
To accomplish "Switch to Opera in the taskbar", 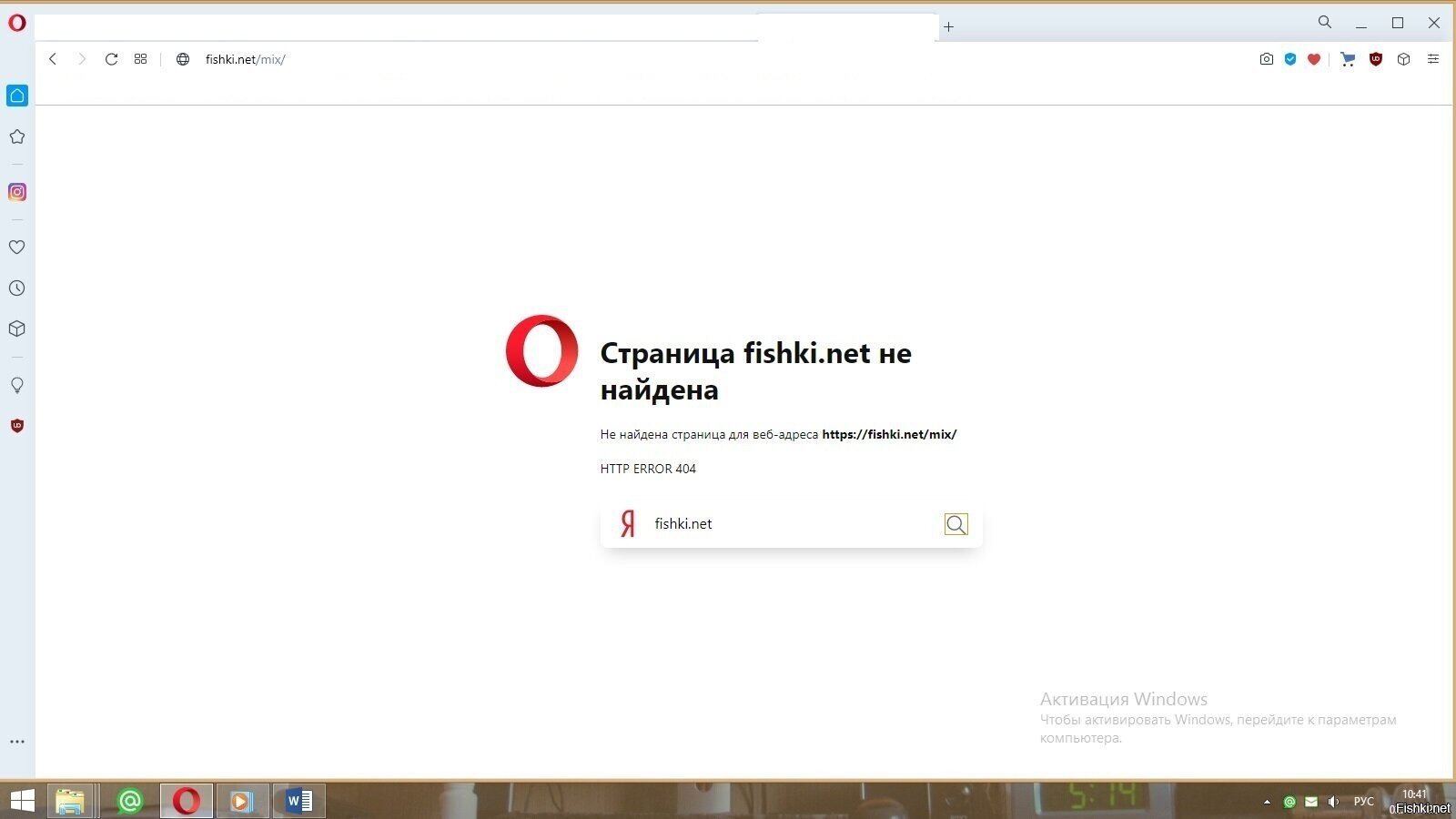I will tap(187, 801).
